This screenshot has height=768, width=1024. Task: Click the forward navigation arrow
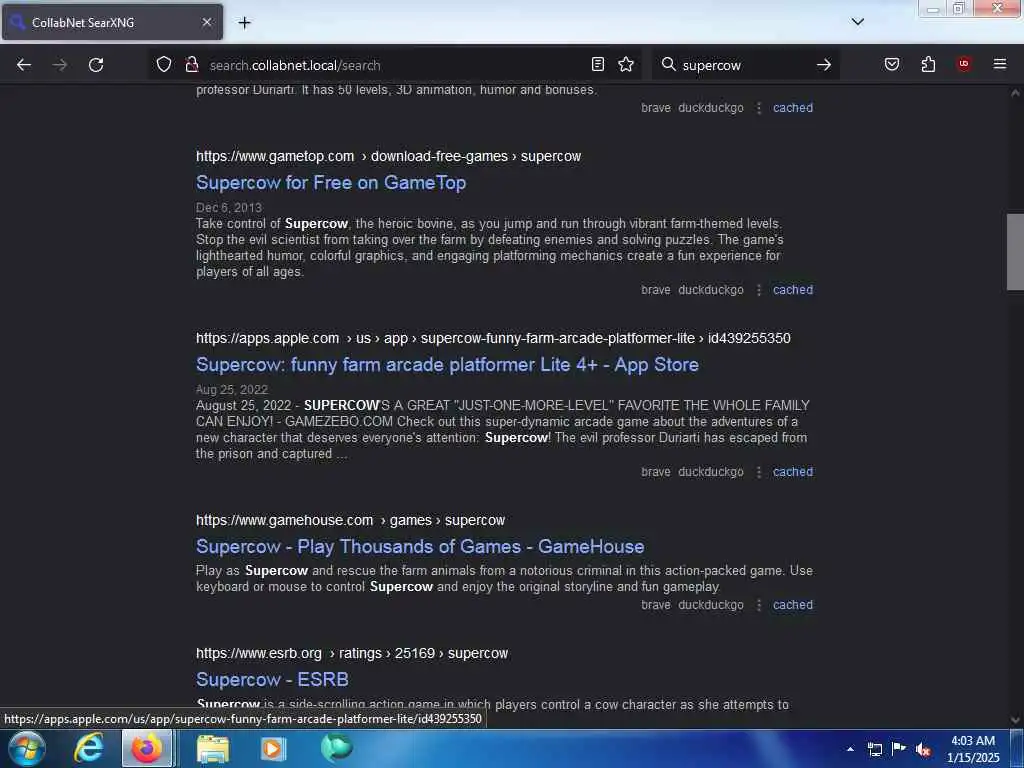(x=59, y=65)
